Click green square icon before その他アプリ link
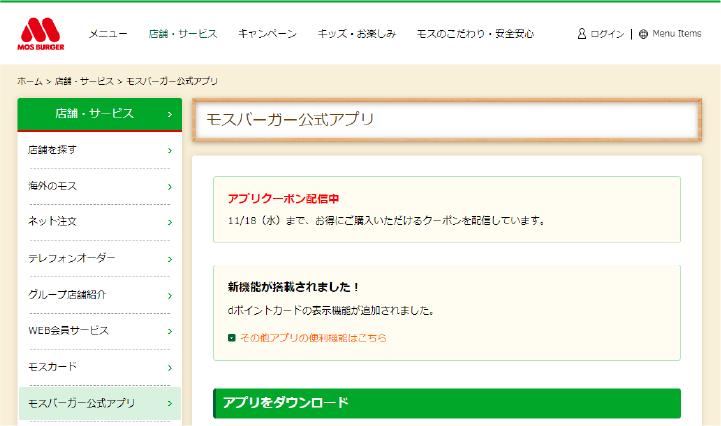 pyautogui.click(x=232, y=338)
